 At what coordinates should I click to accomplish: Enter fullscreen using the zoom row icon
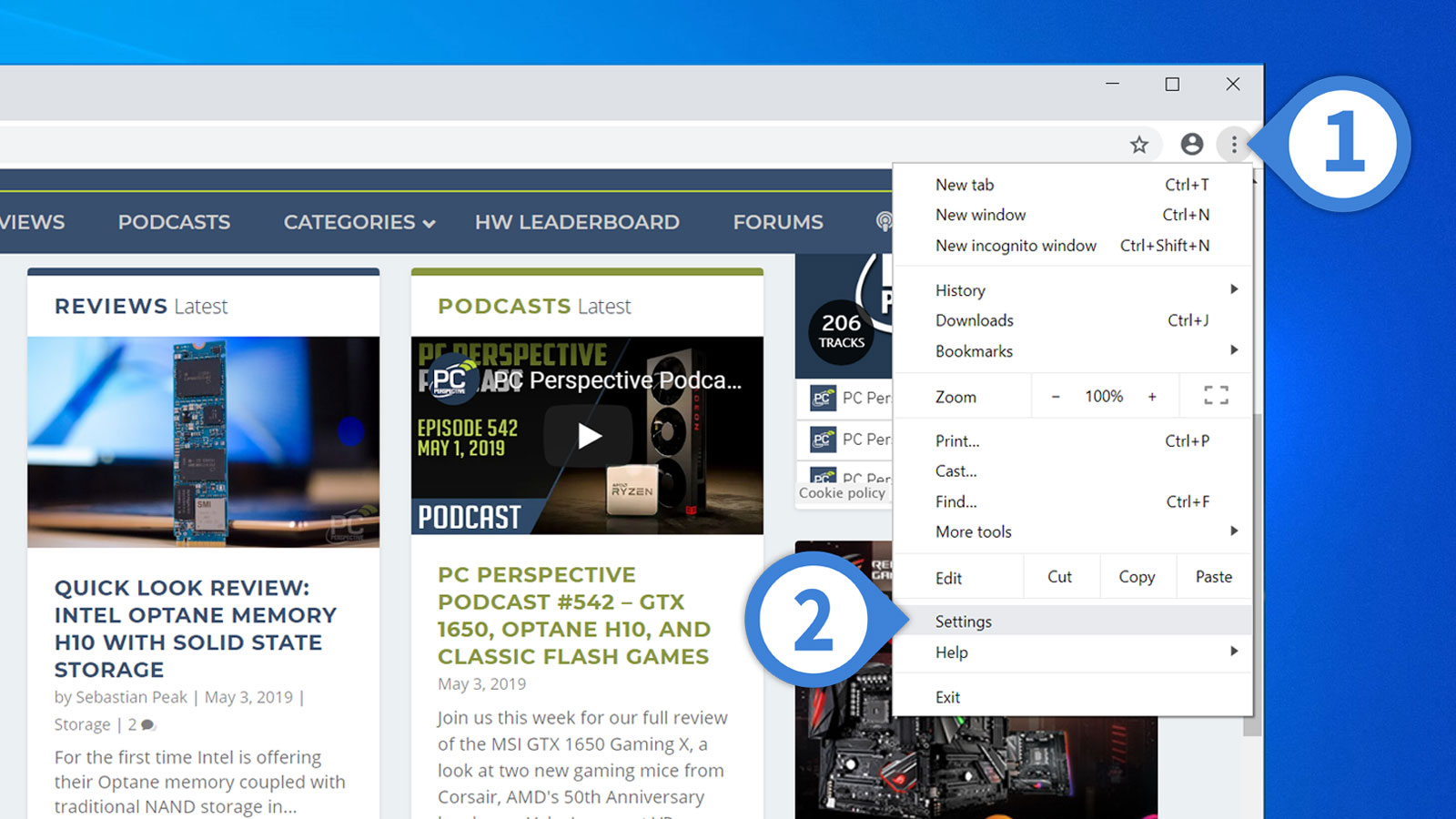[1216, 396]
